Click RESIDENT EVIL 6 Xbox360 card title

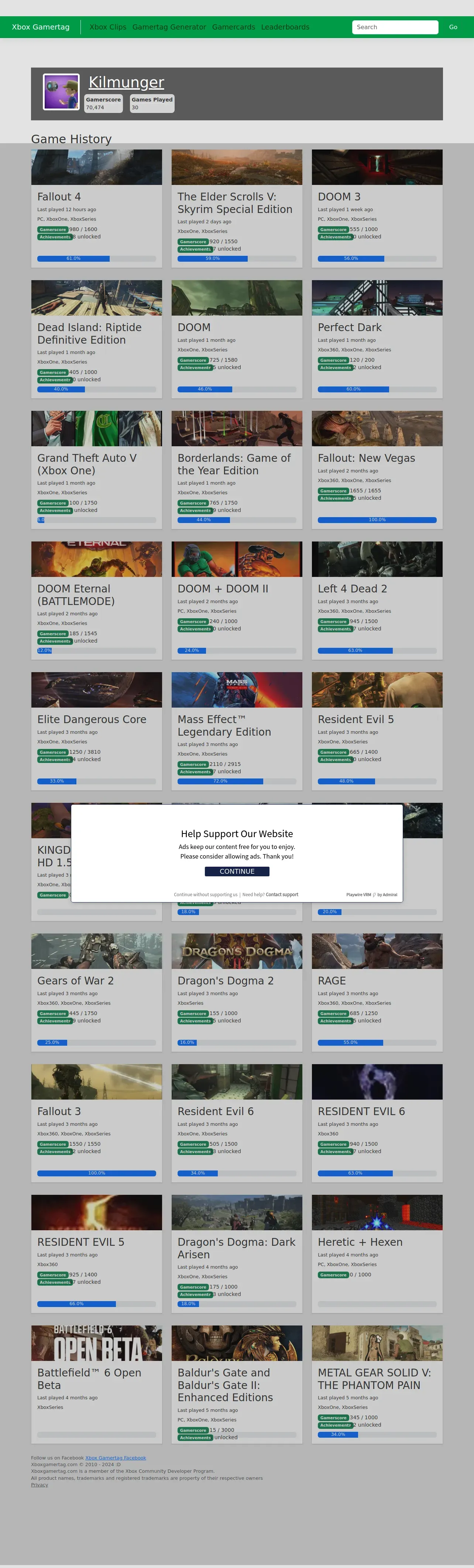click(x=361, y=1111)
